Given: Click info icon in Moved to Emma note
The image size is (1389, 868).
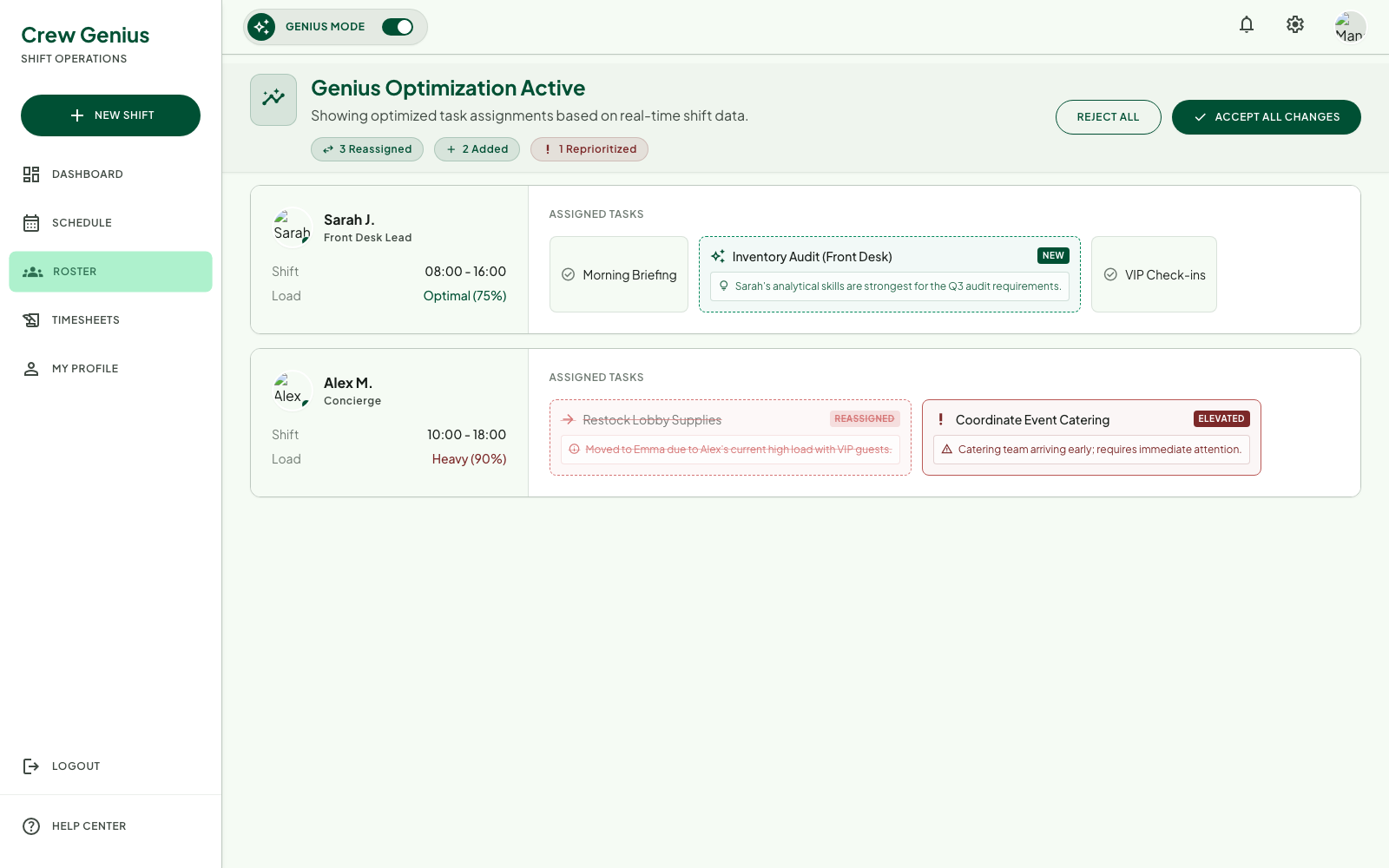Looking at the screenshot, I should click(574, 449).
